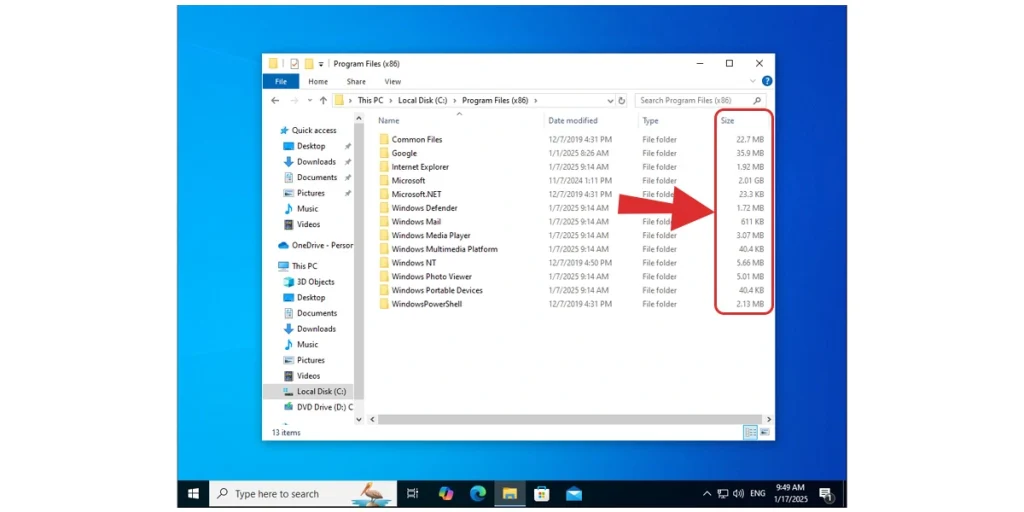Switch to the Home ribbon tab
Screen dimensions: 1024x512
(318, 82)
